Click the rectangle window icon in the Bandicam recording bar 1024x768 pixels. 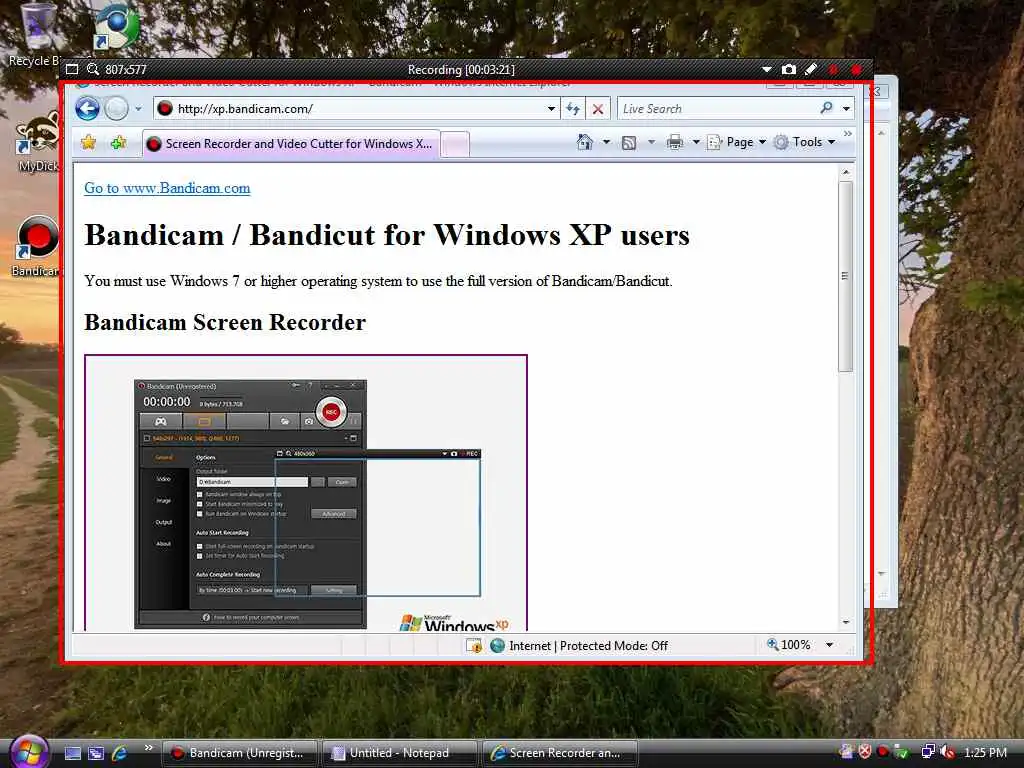pyautogui.click(x=72, y=69)
